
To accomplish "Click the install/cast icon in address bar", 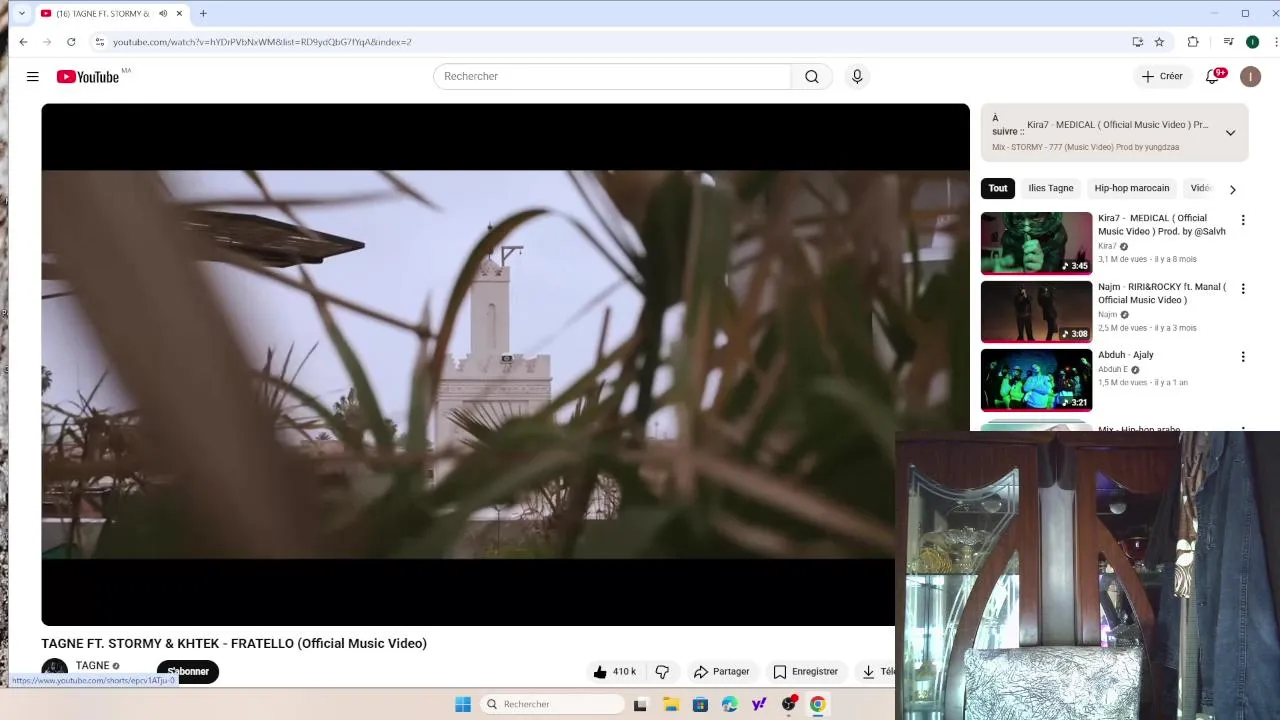I will coord(1137,42).
